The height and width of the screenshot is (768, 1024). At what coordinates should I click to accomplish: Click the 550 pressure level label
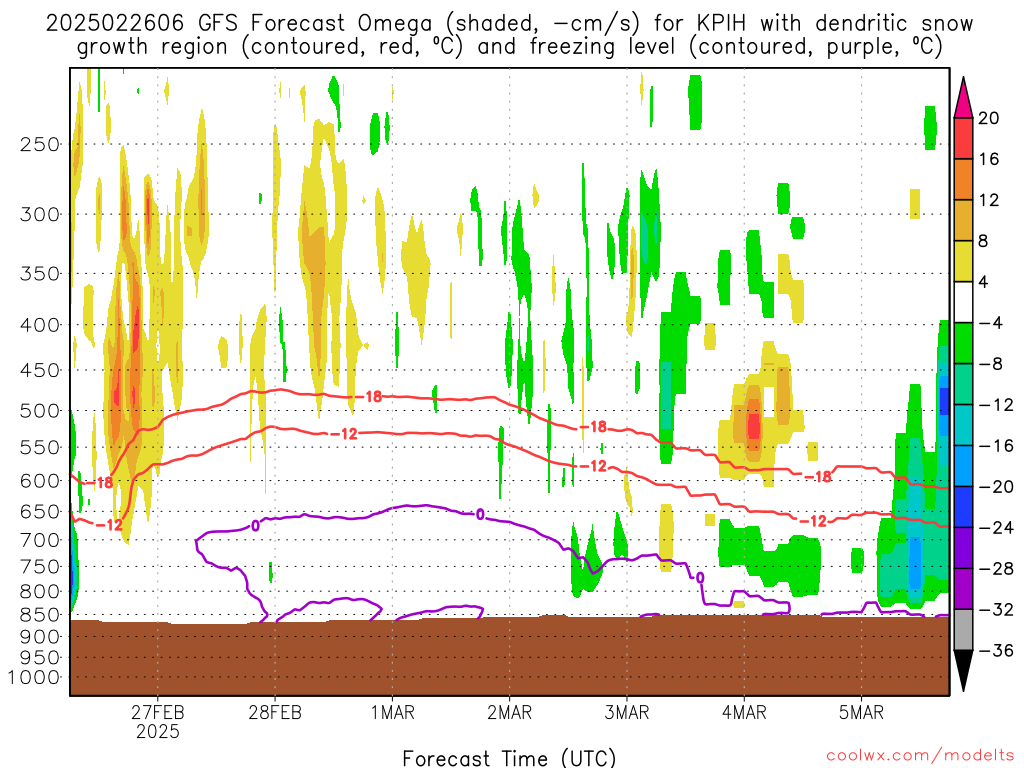[40, 447]
